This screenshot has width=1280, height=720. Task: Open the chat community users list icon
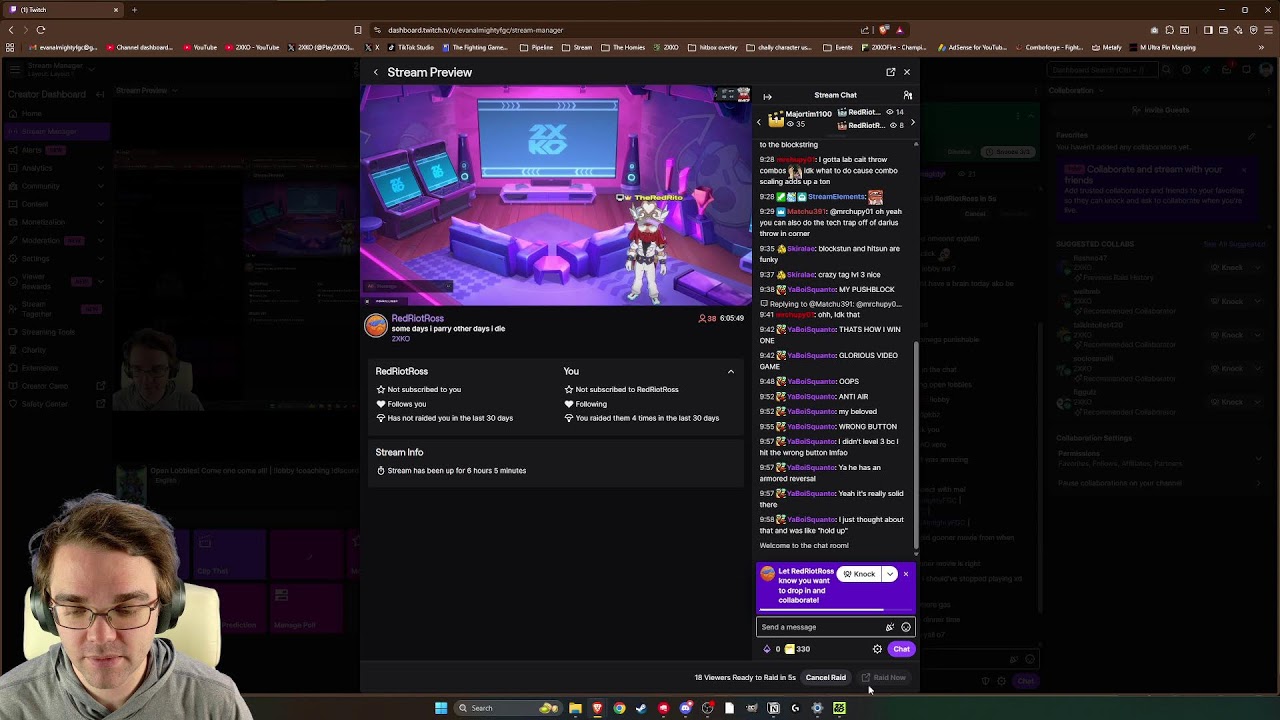(908, 95)
